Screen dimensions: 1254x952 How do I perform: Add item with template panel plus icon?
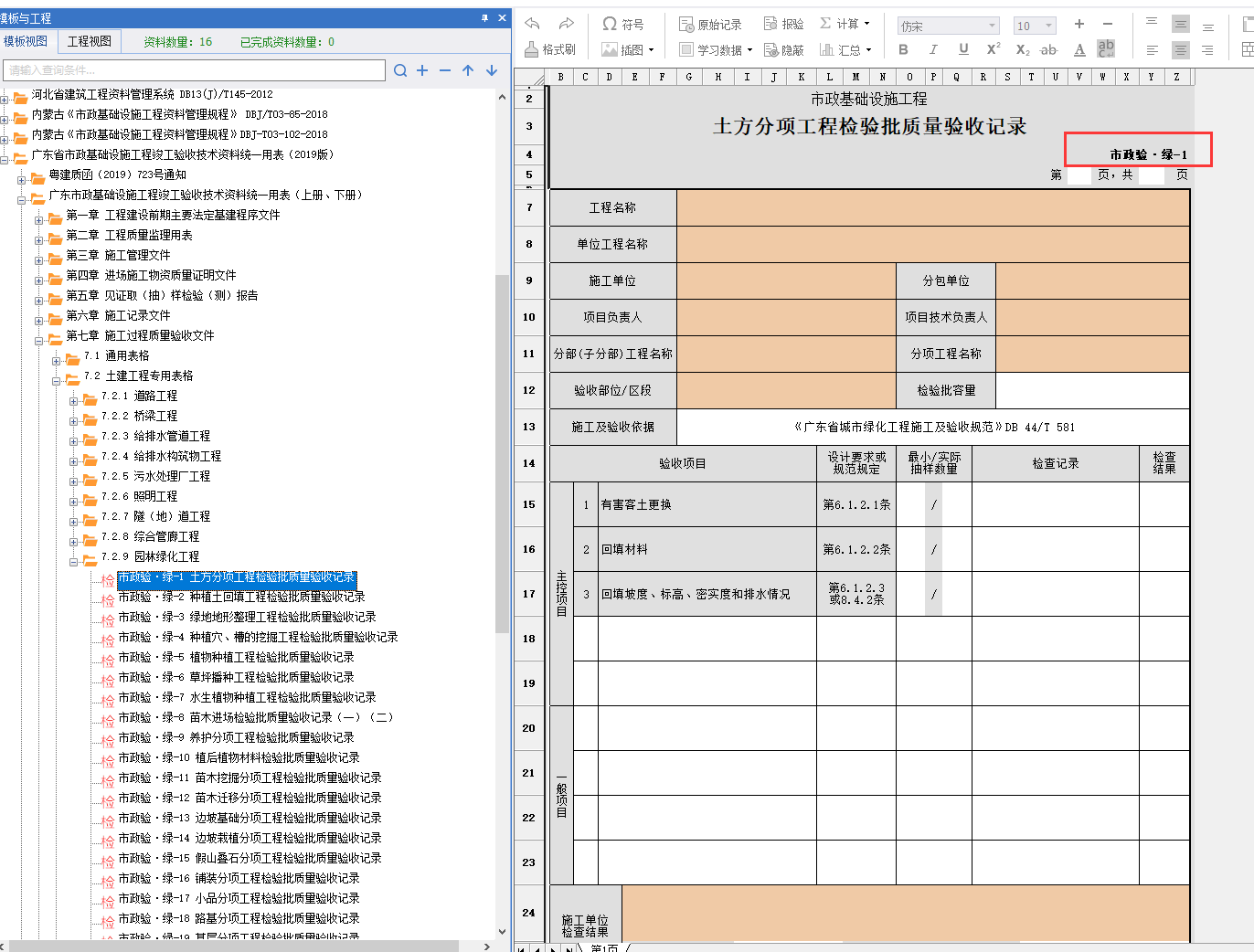422,70
